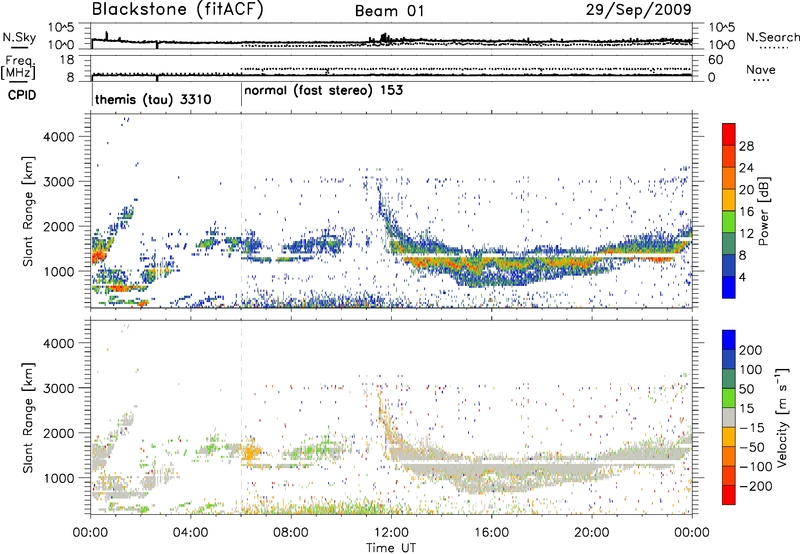Screen dimensions: 800x554
Task: Click the '04:00' time tick label
Action: point(190,533)
